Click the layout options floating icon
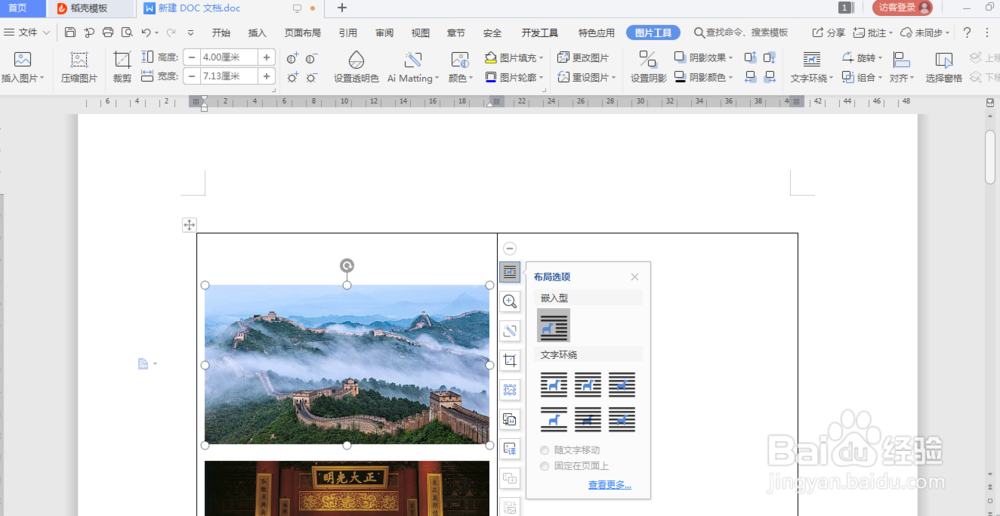Image resolution: width=1000 pixels, height=516 pixels. click(x=510, y=272)
